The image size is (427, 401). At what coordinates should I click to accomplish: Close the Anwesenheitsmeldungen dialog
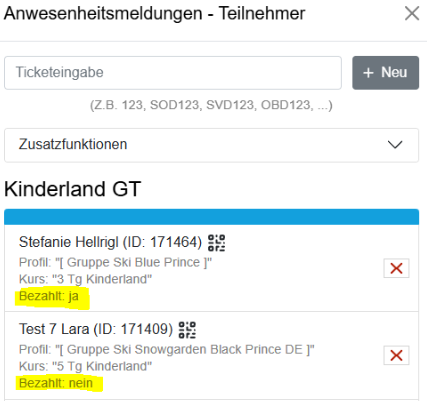412,14
